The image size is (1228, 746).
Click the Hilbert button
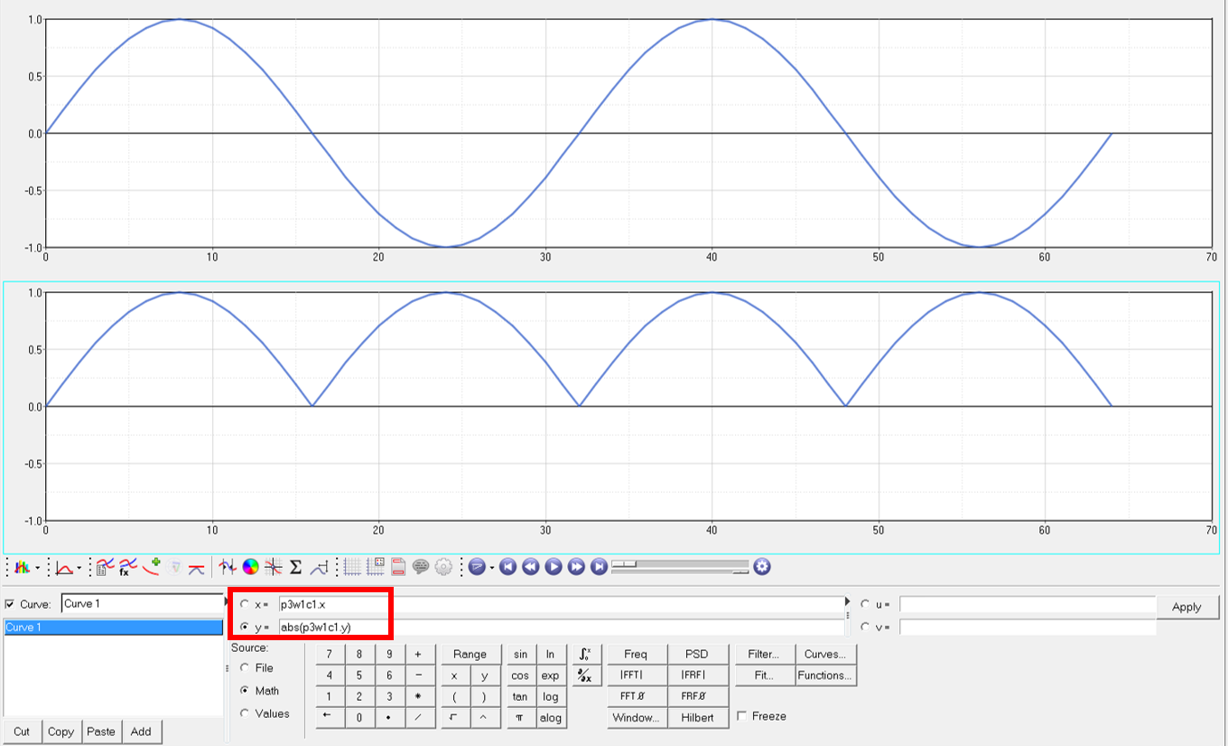(x=697, y=718)
